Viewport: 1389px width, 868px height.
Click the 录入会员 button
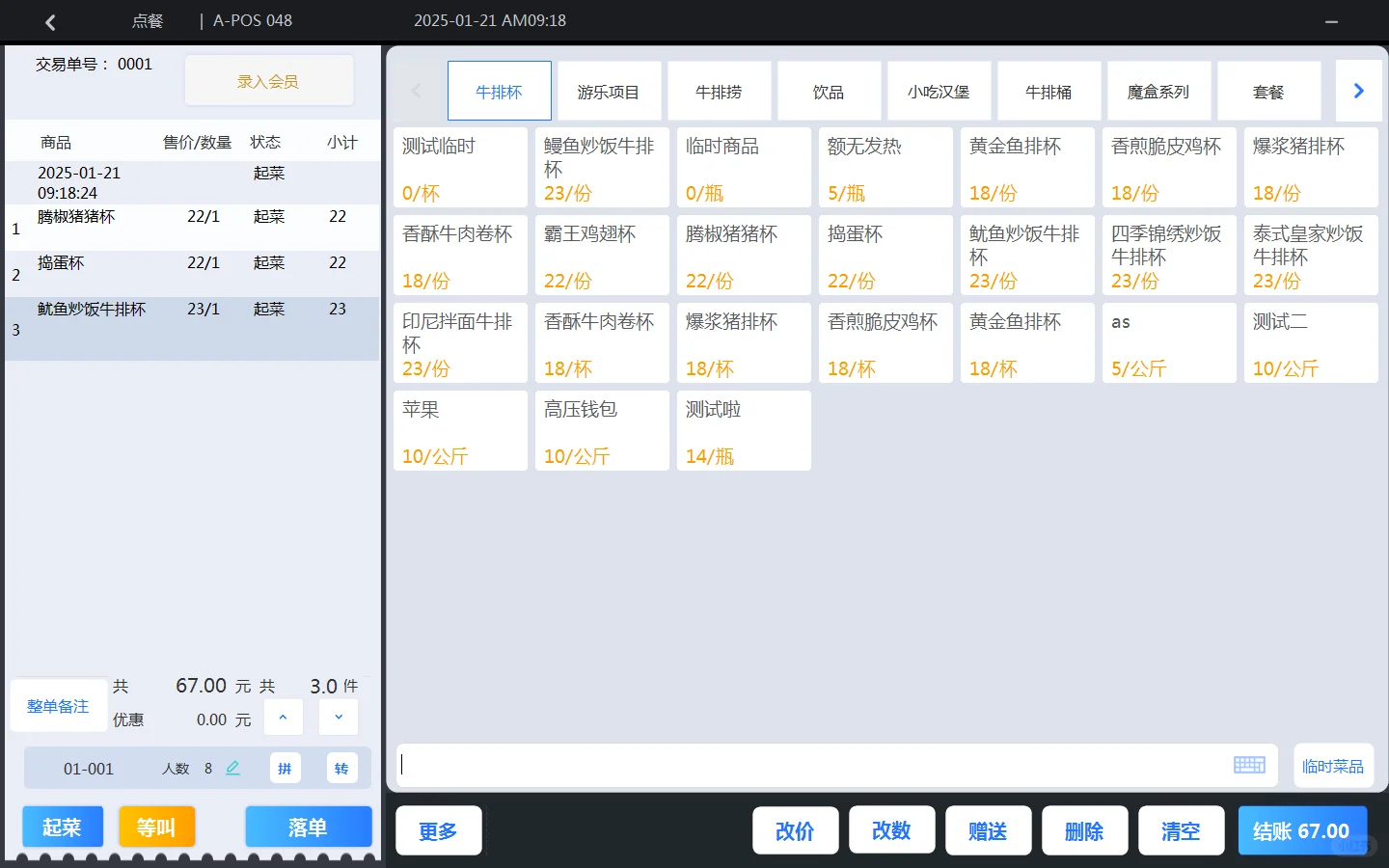pos(268,80)
